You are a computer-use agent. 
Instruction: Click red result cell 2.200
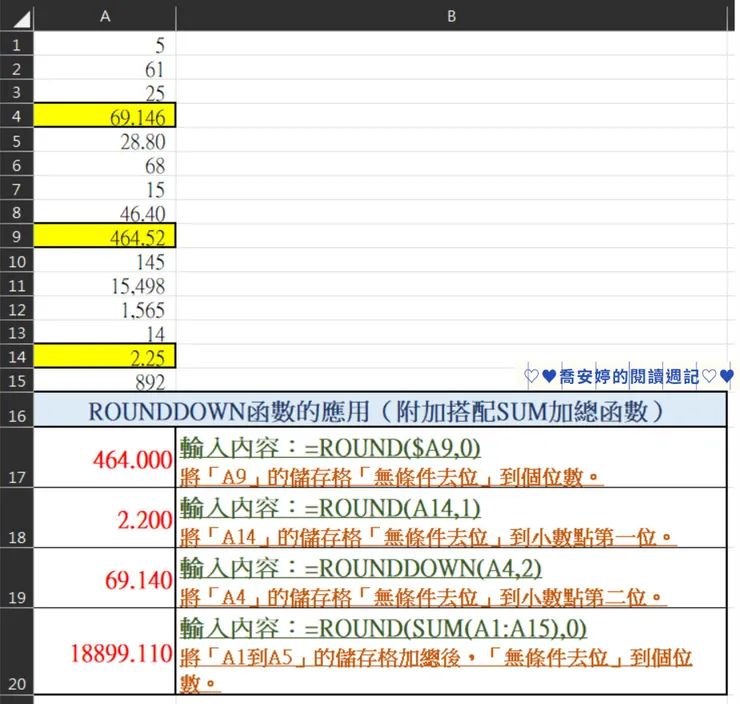click(105, 518)
